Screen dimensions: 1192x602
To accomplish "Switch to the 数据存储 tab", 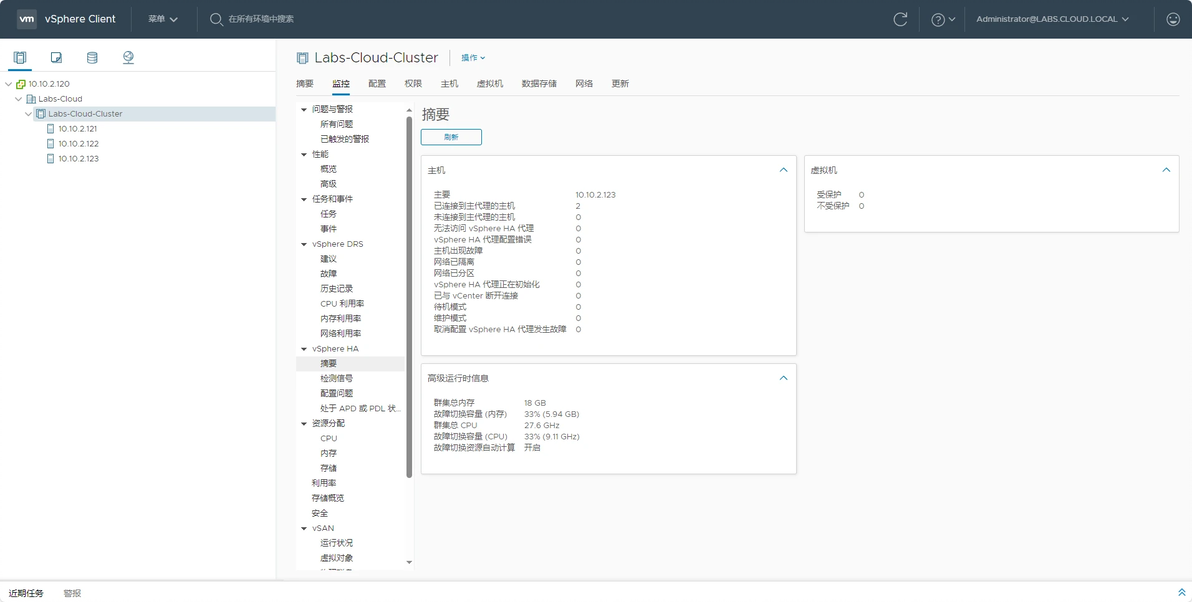I will coord(539,84).
